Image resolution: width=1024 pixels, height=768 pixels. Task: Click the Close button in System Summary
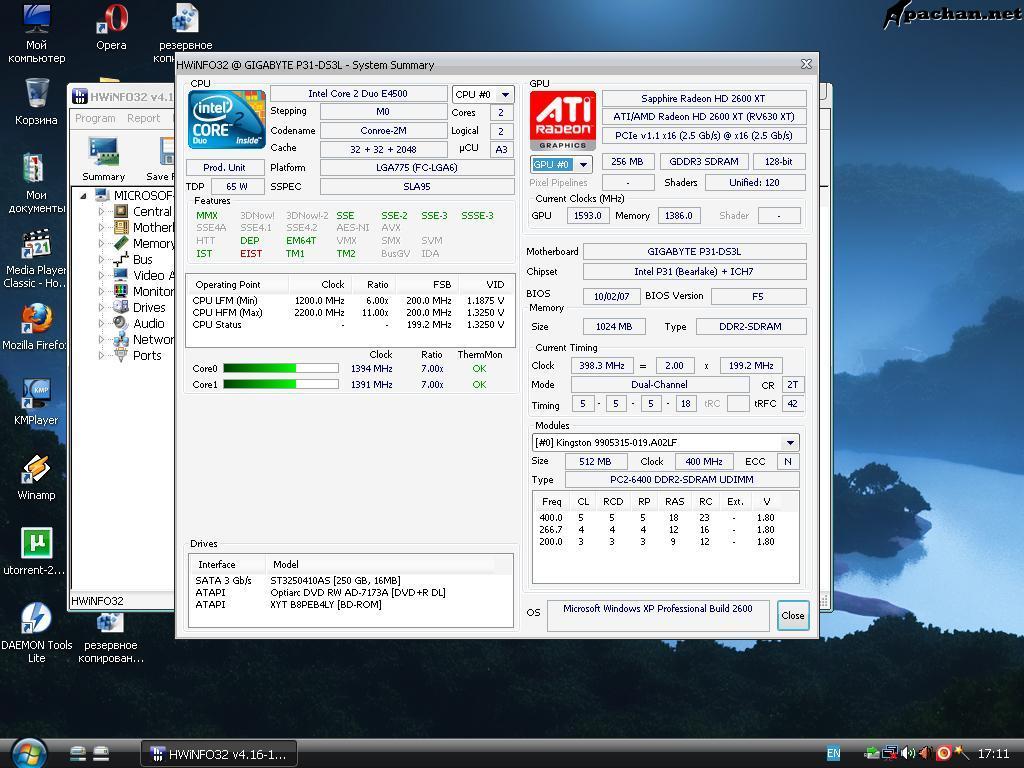click(793, 615)
